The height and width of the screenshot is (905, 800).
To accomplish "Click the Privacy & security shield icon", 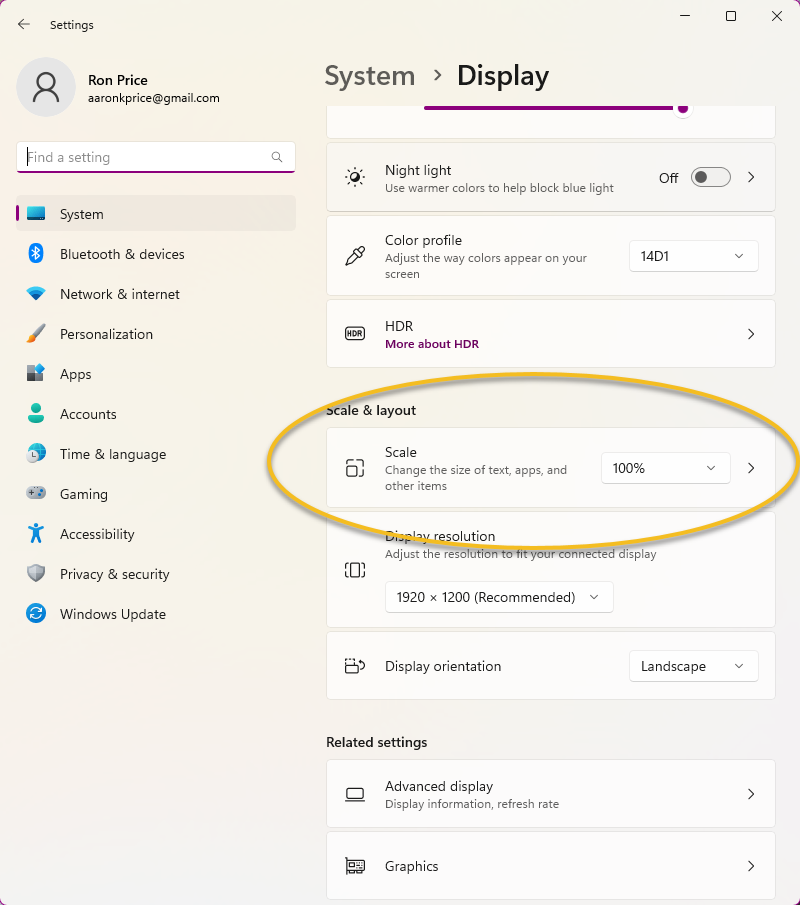I will pos(36,574).
